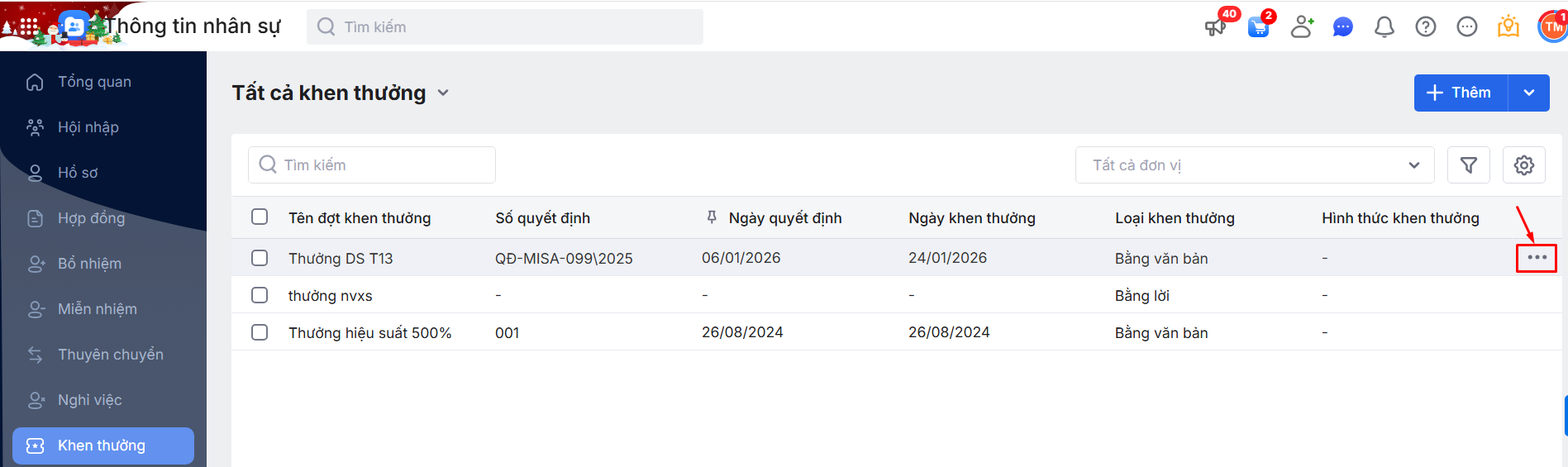Click the Thêm button

tap(1461, 93)
